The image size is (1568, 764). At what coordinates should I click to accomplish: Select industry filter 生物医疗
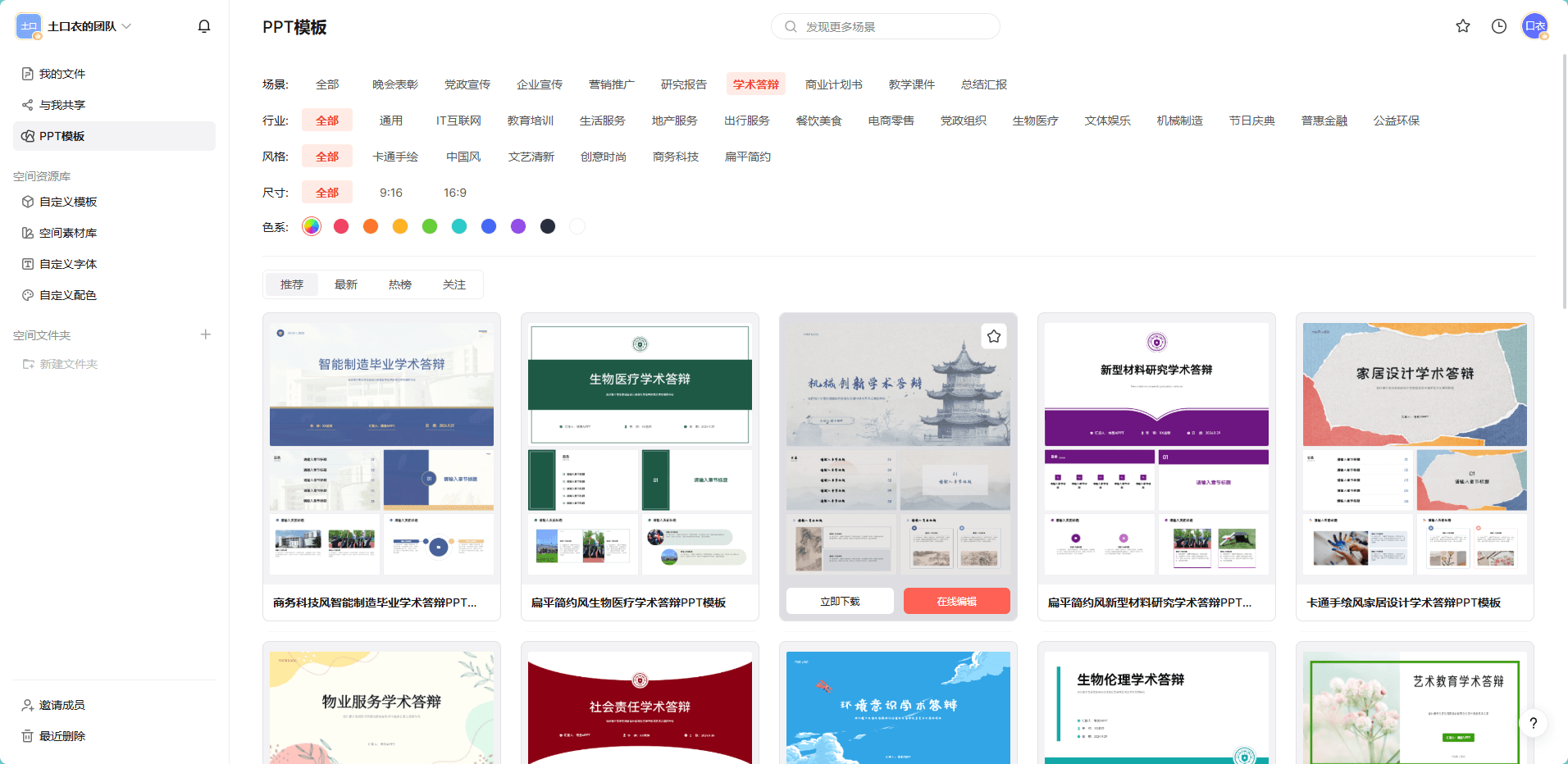point(1036,121)
